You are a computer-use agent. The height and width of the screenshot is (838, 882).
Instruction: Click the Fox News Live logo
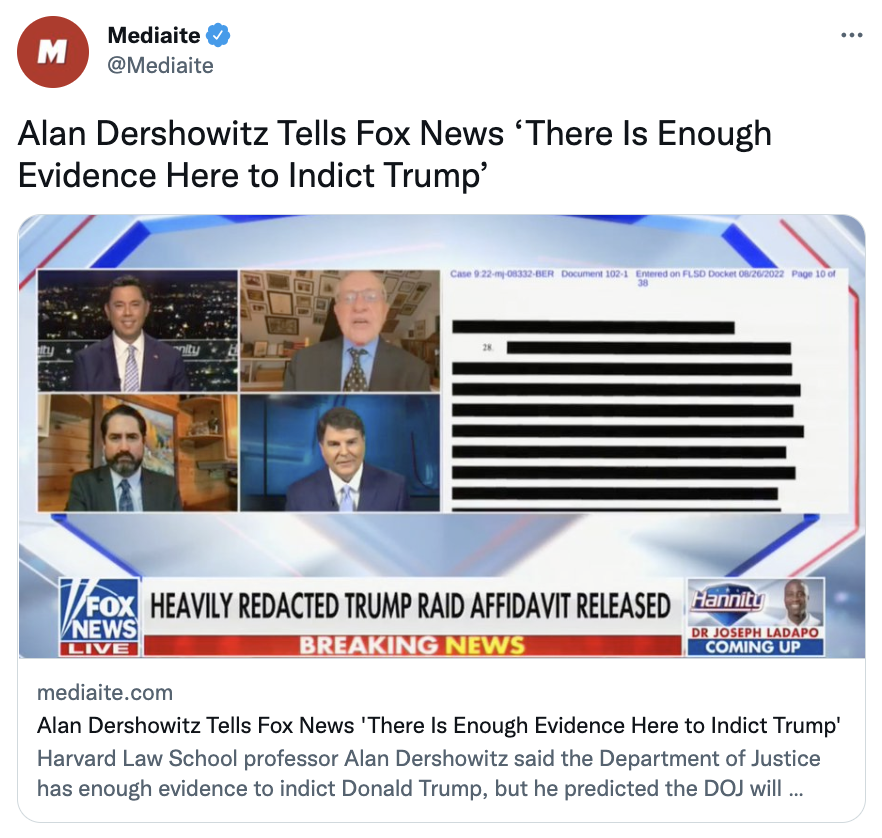[x=100, y=617]
